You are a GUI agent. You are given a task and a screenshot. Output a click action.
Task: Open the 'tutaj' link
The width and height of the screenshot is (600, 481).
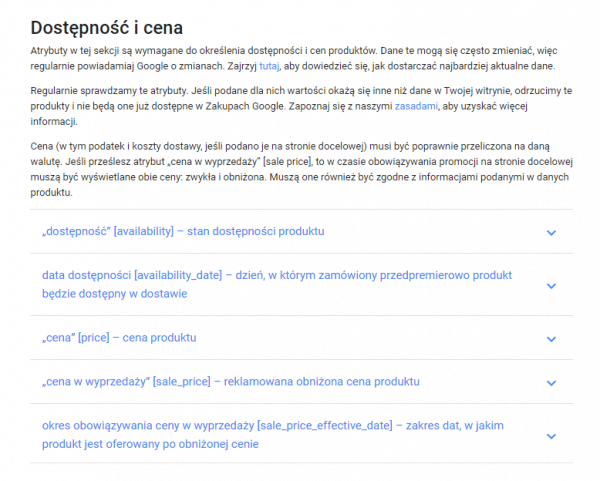pyautogui.click(x=269, y=66)
